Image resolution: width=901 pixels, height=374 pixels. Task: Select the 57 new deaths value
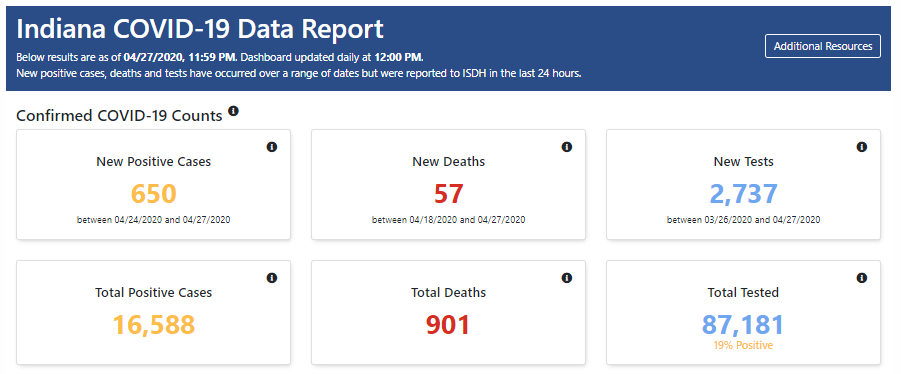pos(448,194)
